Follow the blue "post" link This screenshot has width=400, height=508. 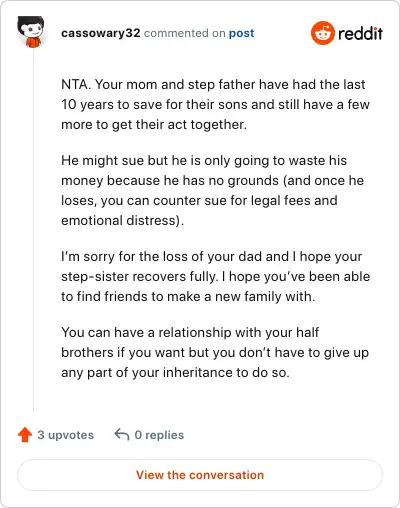241,33
